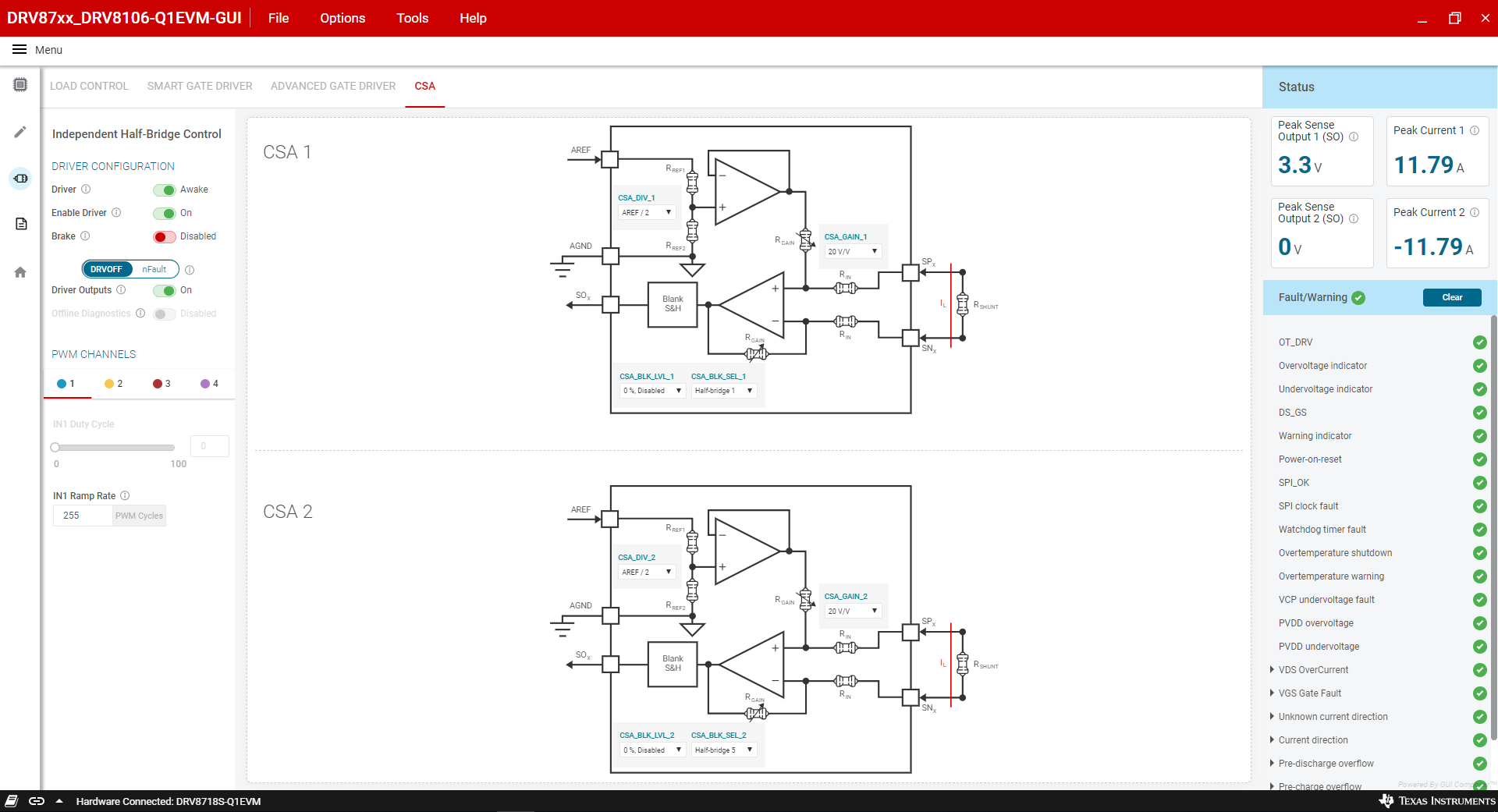The image size is (1498, 812).
Task: Show info next to DRVOFF nFault selector
Action: [x=190, y=270]
